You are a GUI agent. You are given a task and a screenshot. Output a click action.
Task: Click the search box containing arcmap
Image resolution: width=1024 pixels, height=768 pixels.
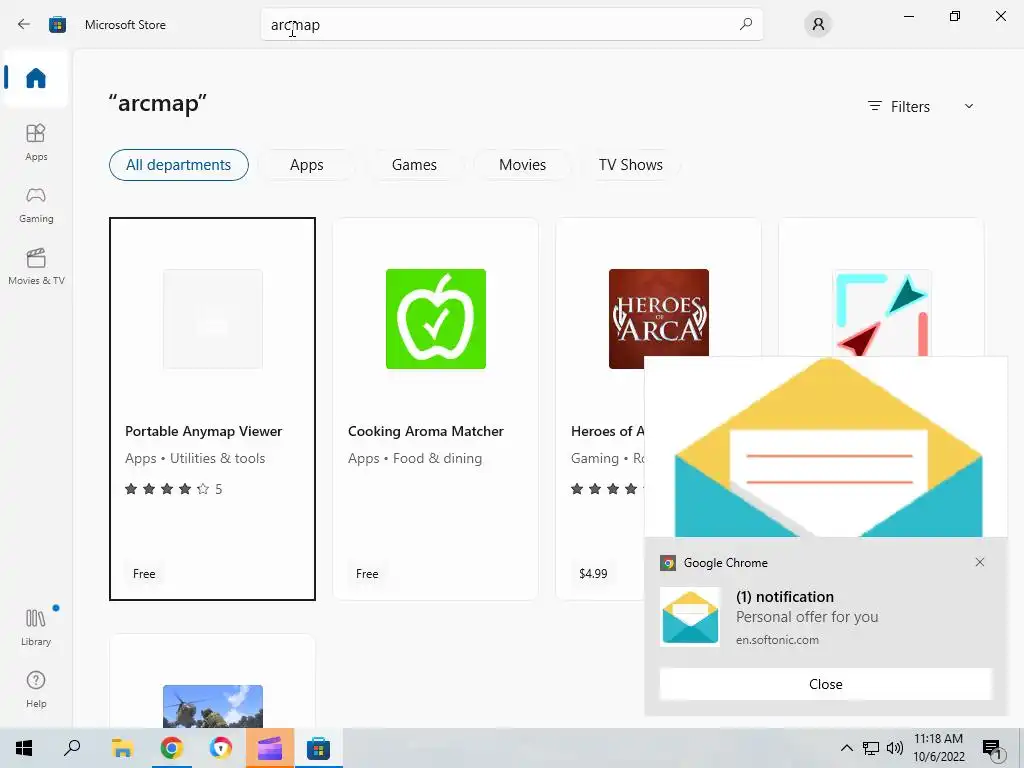click(x=512, y=25)
